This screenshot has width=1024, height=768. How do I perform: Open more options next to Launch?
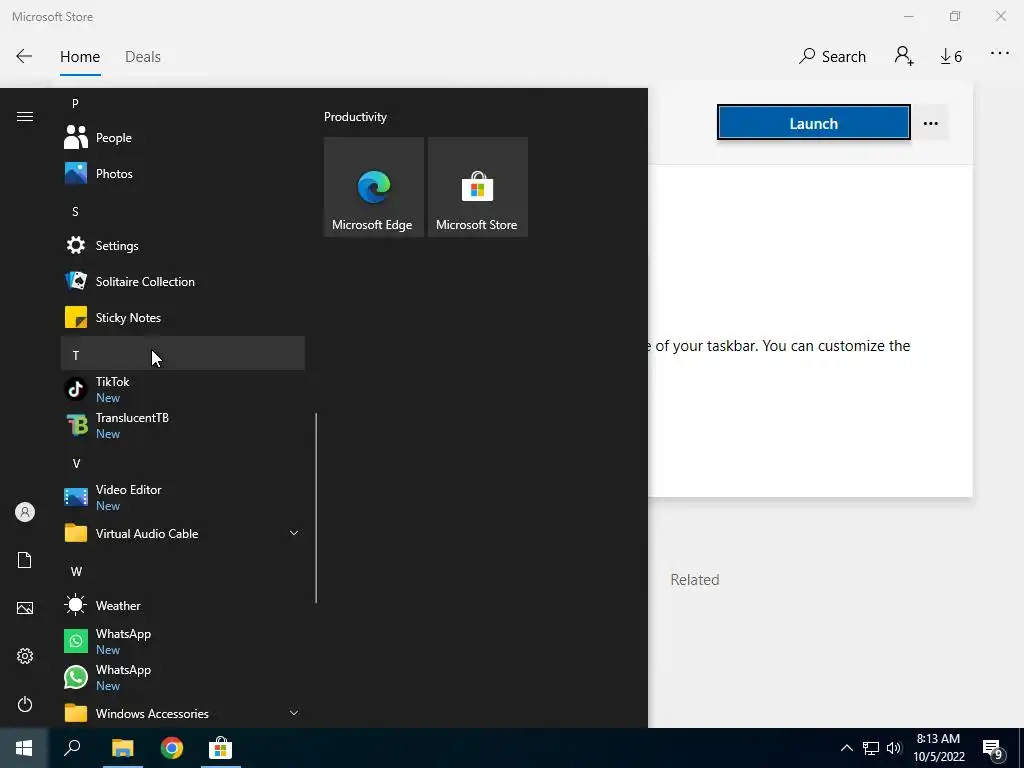tap(931, 123)
